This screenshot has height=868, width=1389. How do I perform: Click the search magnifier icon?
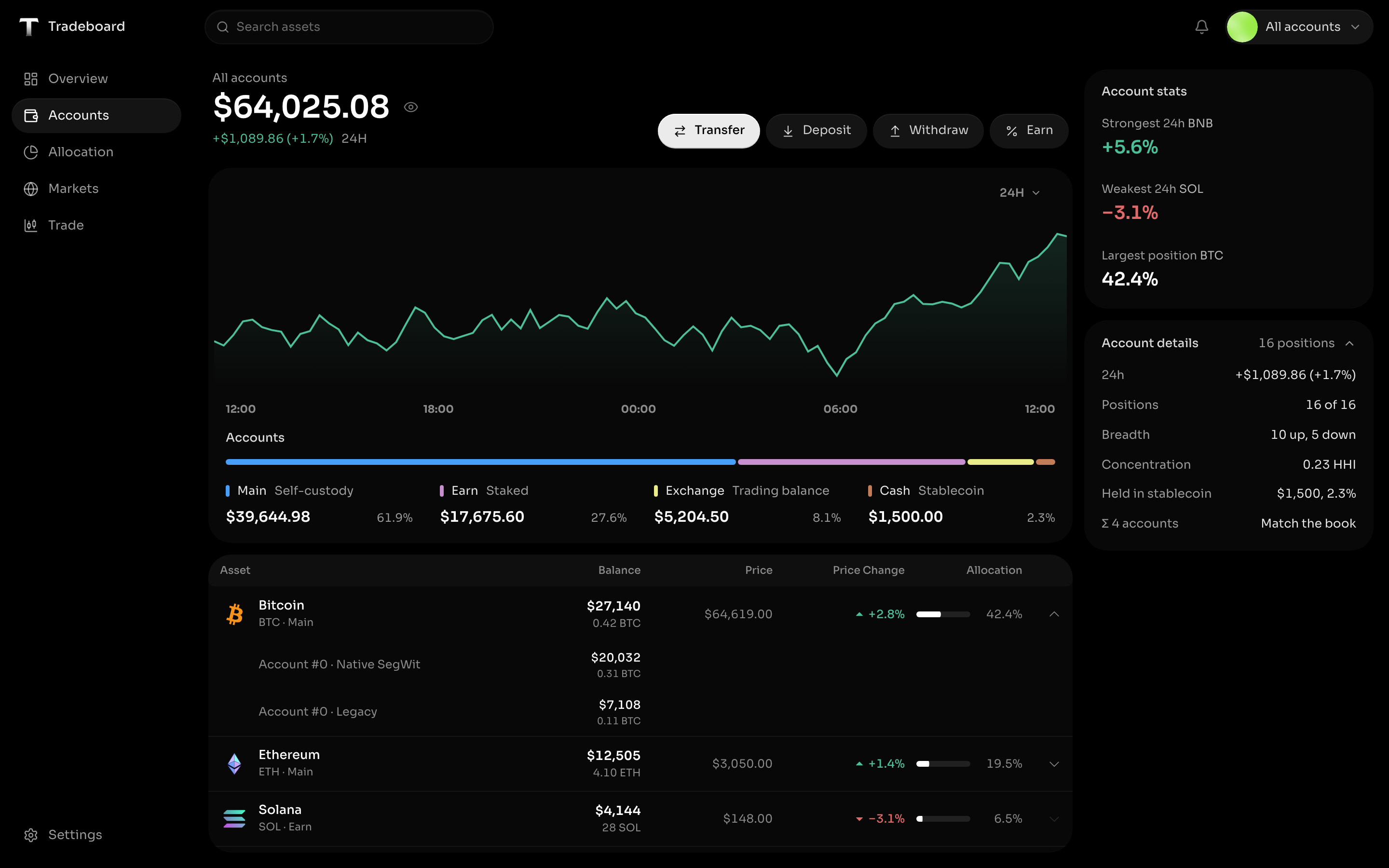pos(223,27)
